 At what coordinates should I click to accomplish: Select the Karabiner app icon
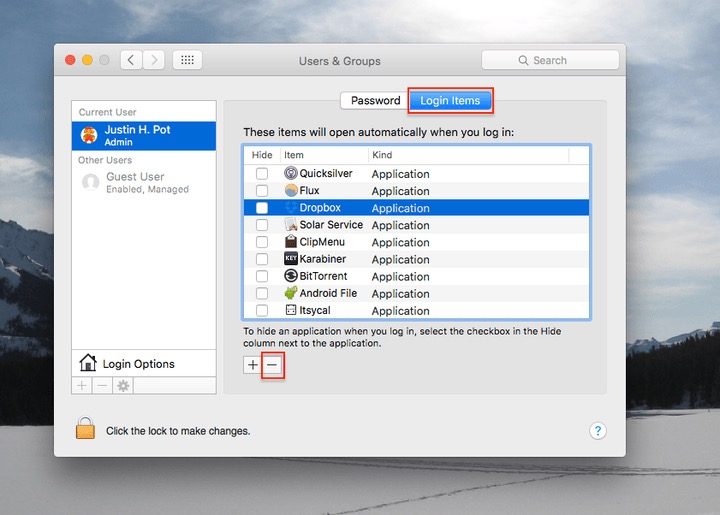coord(291,259)
